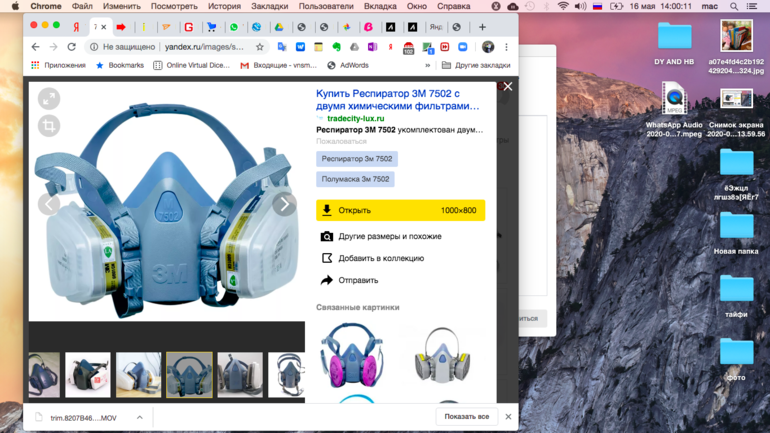Close the Yandex image viewer overlay

pos(508,86)
